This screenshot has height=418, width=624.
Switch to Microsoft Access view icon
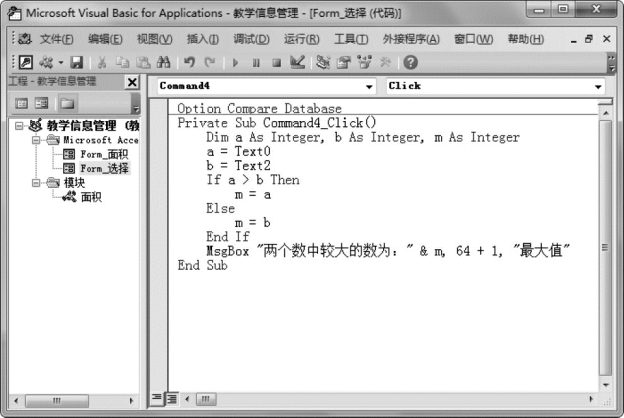(x=26, y=63)
